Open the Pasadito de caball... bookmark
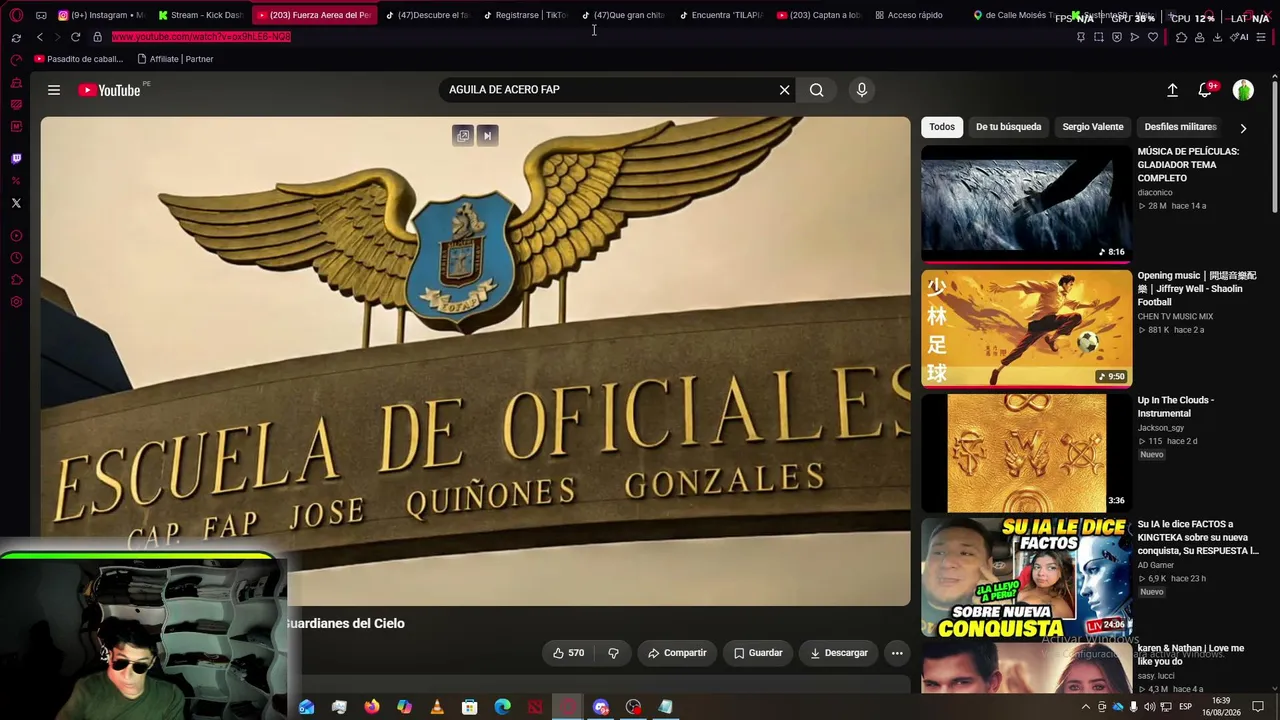Screen dimensions: 1280x720 79,59
